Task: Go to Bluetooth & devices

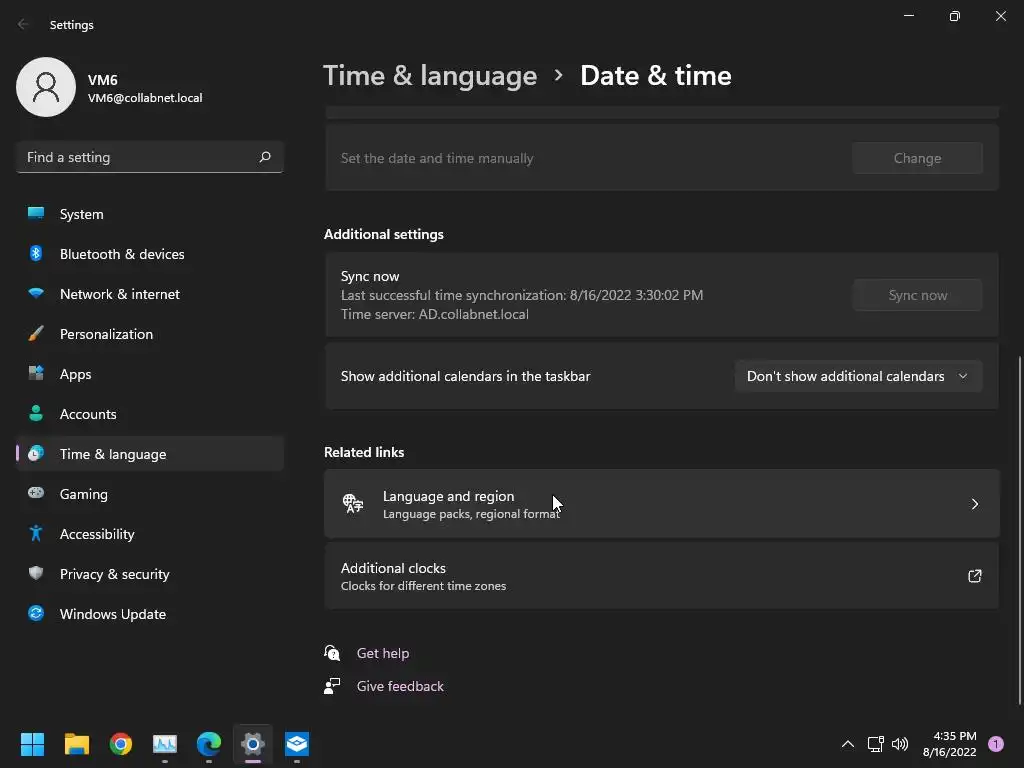Action: (150, 253)
